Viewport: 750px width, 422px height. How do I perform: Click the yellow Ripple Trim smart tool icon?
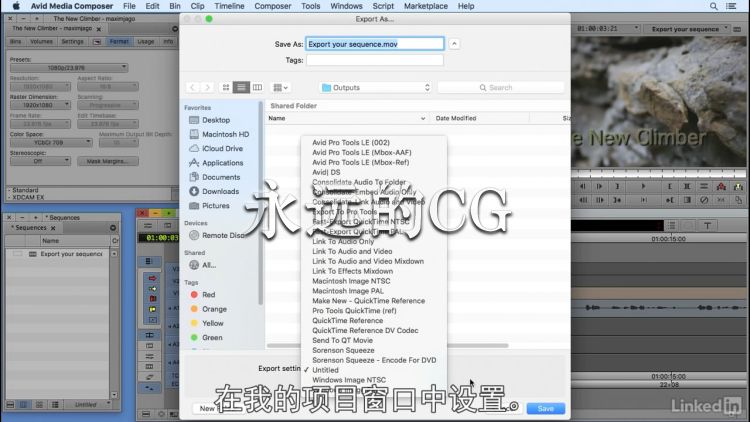click(152, 310)
